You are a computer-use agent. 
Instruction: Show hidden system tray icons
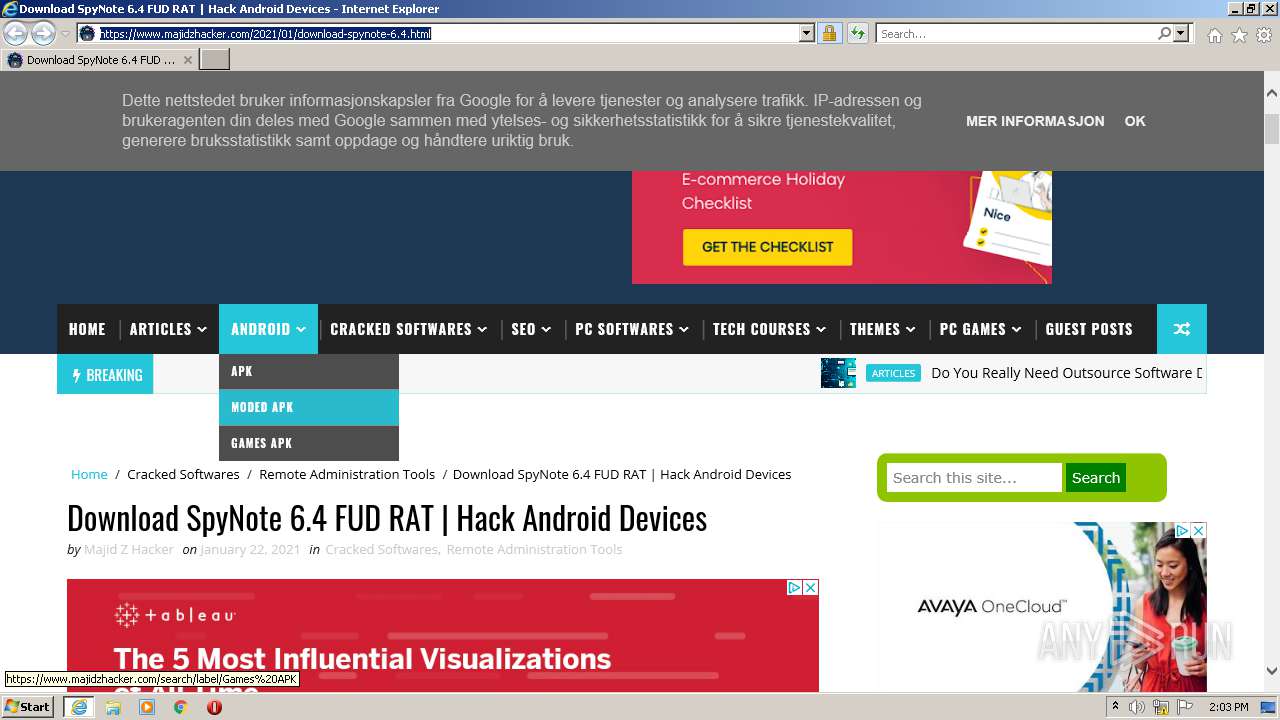click(x=1115, y=707)
